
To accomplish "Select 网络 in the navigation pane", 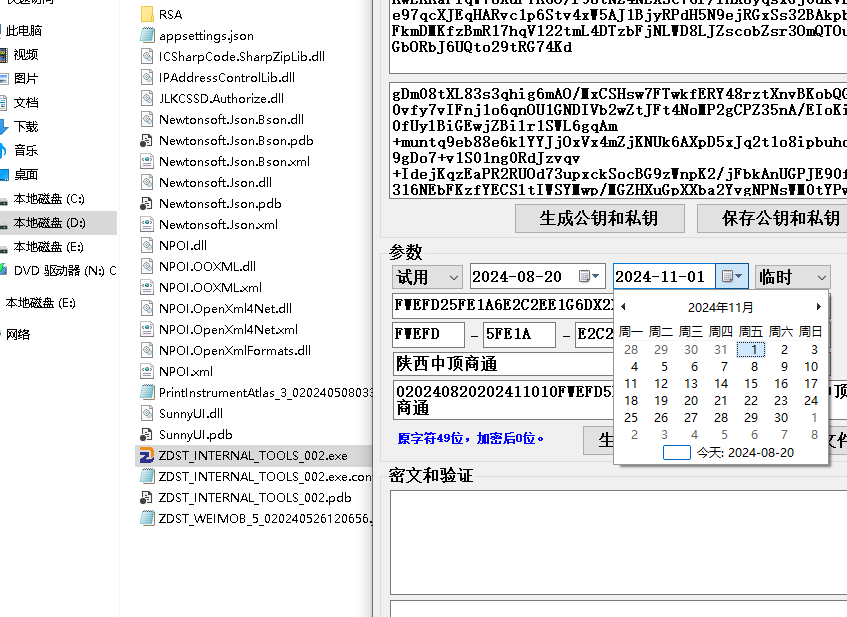I will coord(18,334).
